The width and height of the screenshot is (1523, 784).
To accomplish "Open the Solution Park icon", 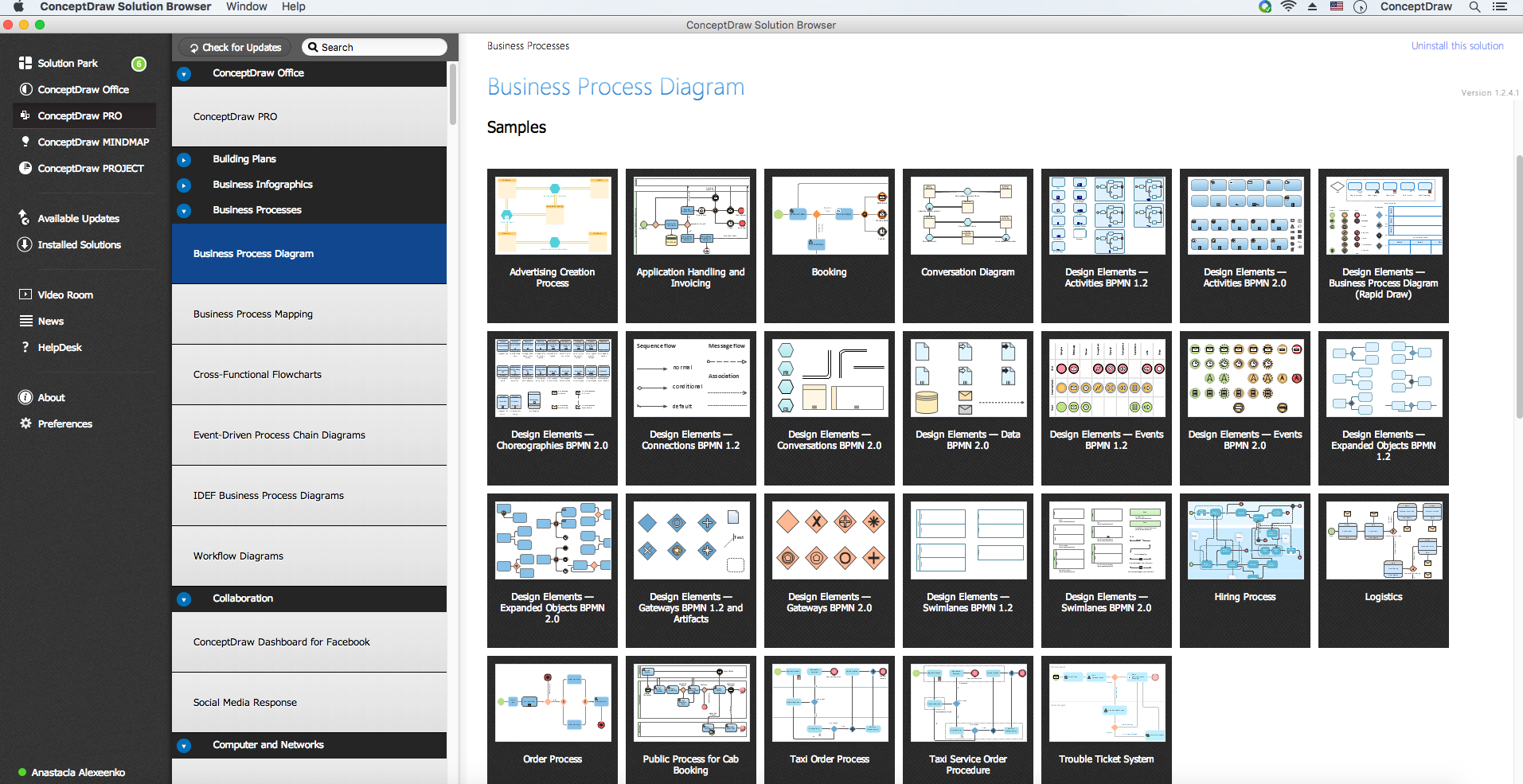I will 25,63.
